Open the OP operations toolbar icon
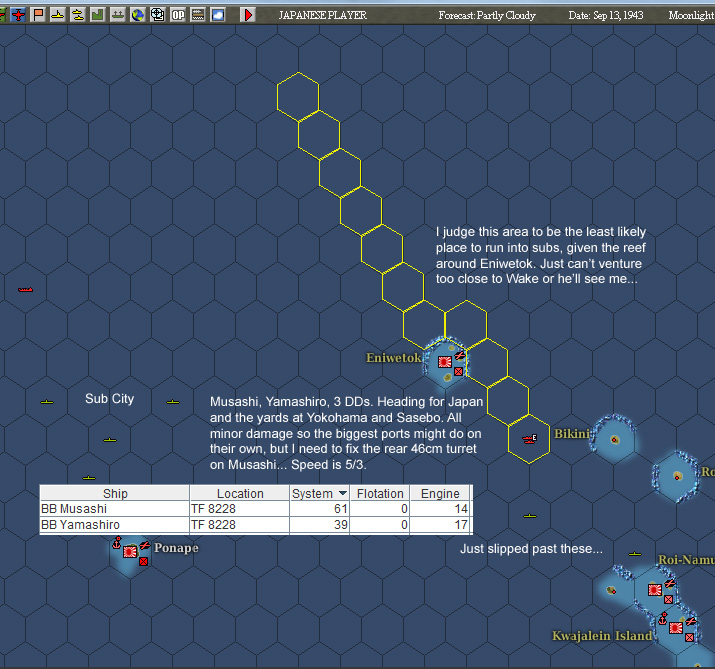The image size is (715, 669). (177, 15)
